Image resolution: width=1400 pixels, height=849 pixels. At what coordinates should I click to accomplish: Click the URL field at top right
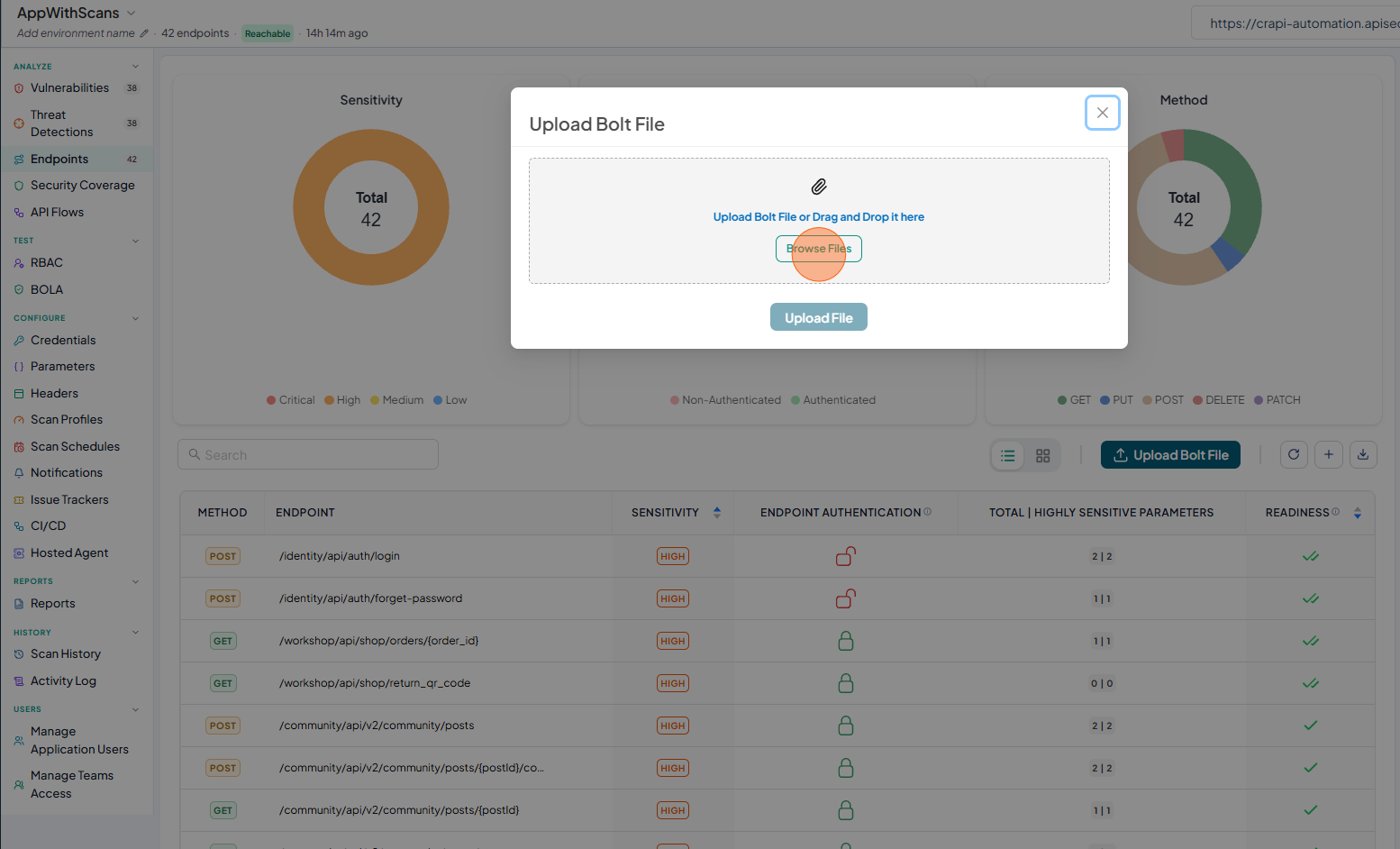(x=1296, y=23)
